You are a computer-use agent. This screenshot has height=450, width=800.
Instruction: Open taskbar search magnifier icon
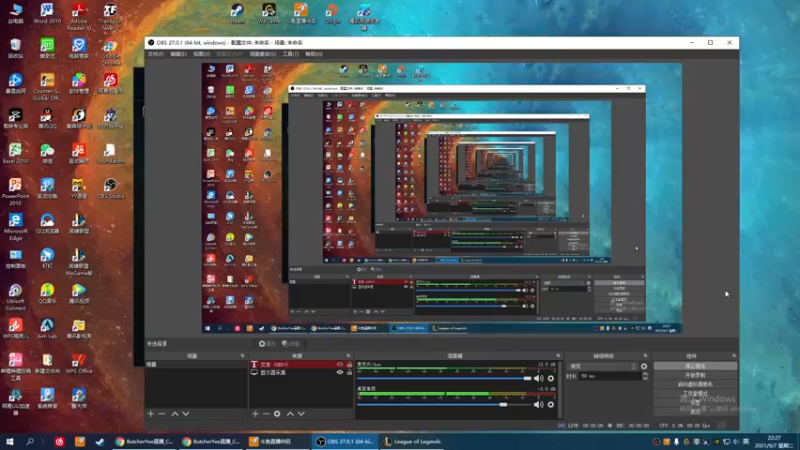(x=30, y=441)
